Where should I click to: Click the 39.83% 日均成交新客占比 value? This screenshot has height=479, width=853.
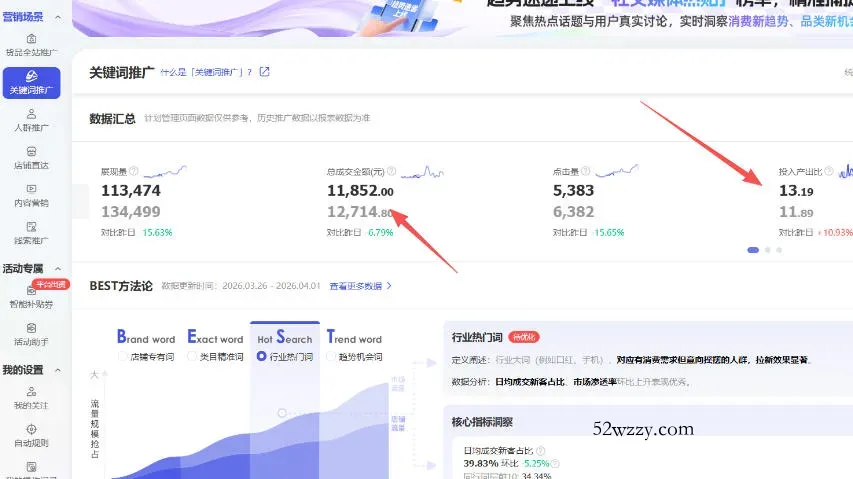(x=481, y=464)
